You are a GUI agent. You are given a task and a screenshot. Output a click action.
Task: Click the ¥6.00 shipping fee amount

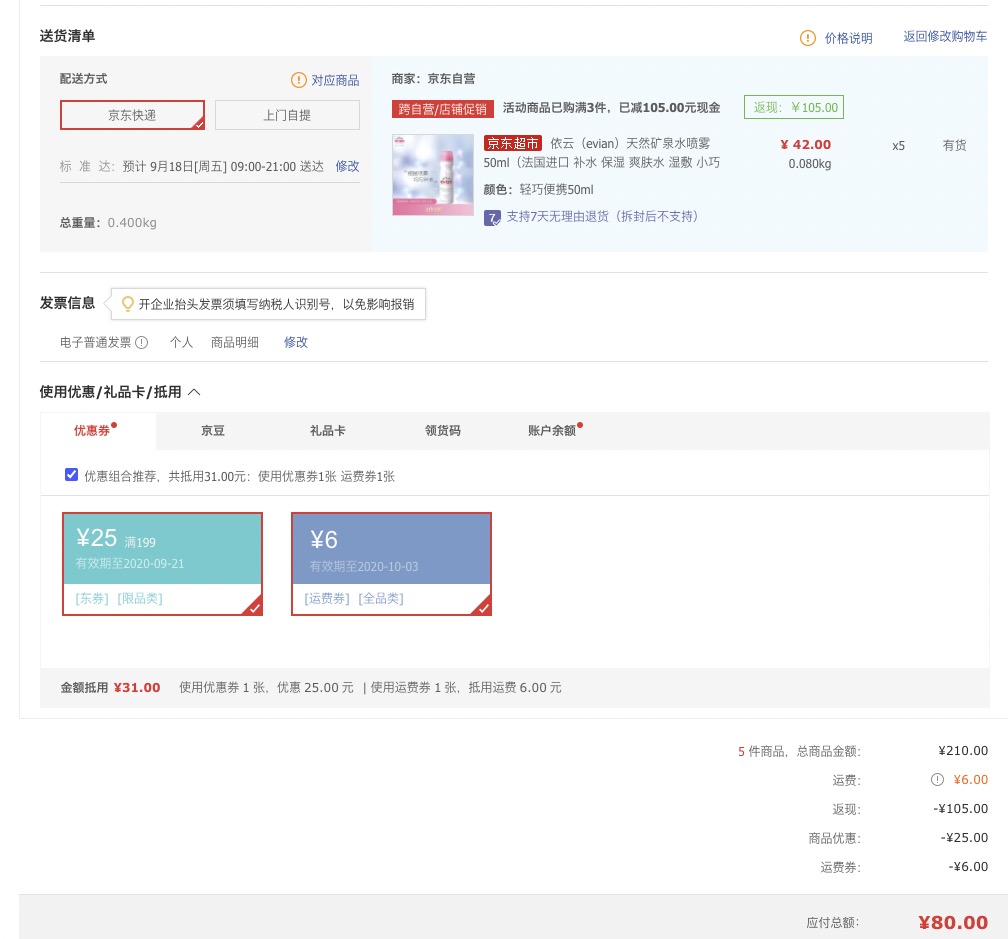971,780
